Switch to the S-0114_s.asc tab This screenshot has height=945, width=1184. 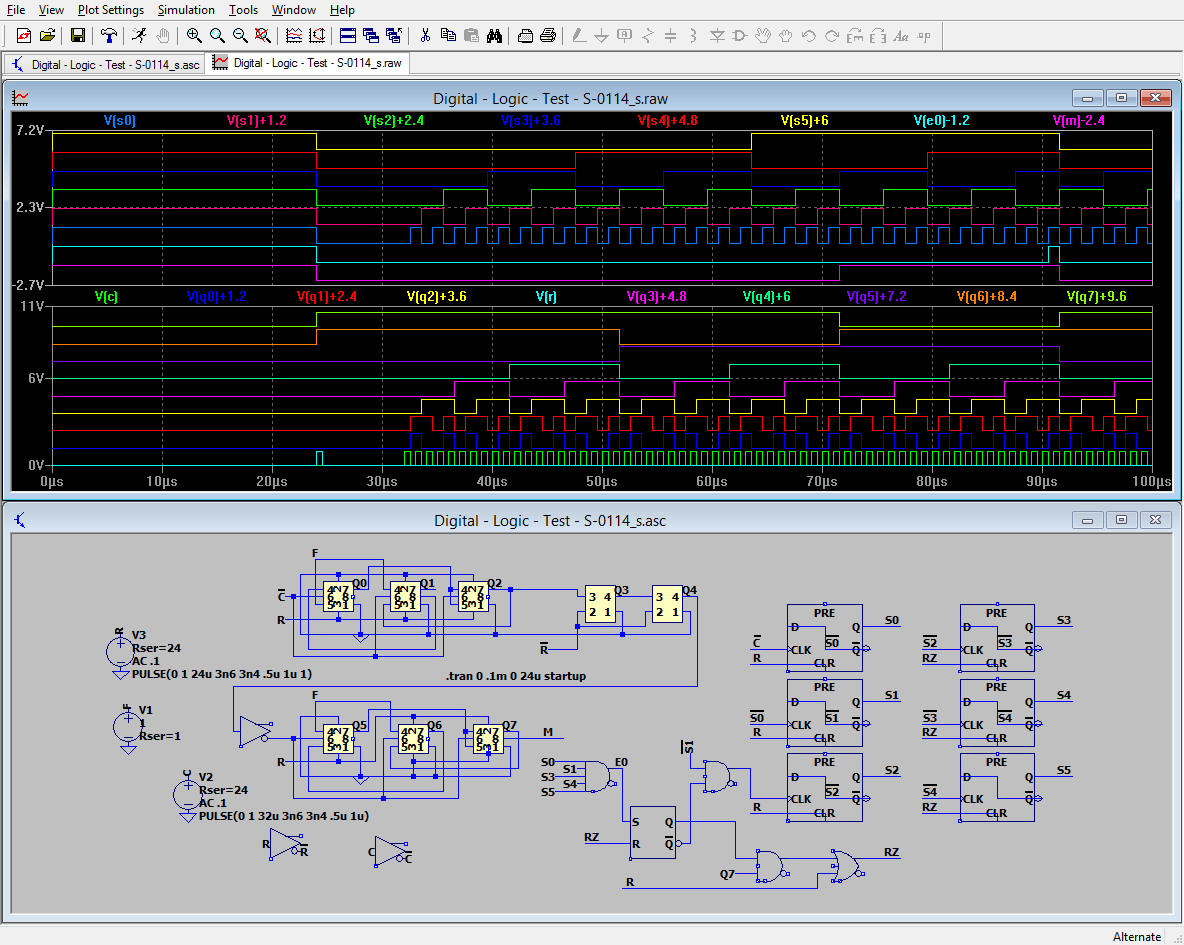pos(105,64)
